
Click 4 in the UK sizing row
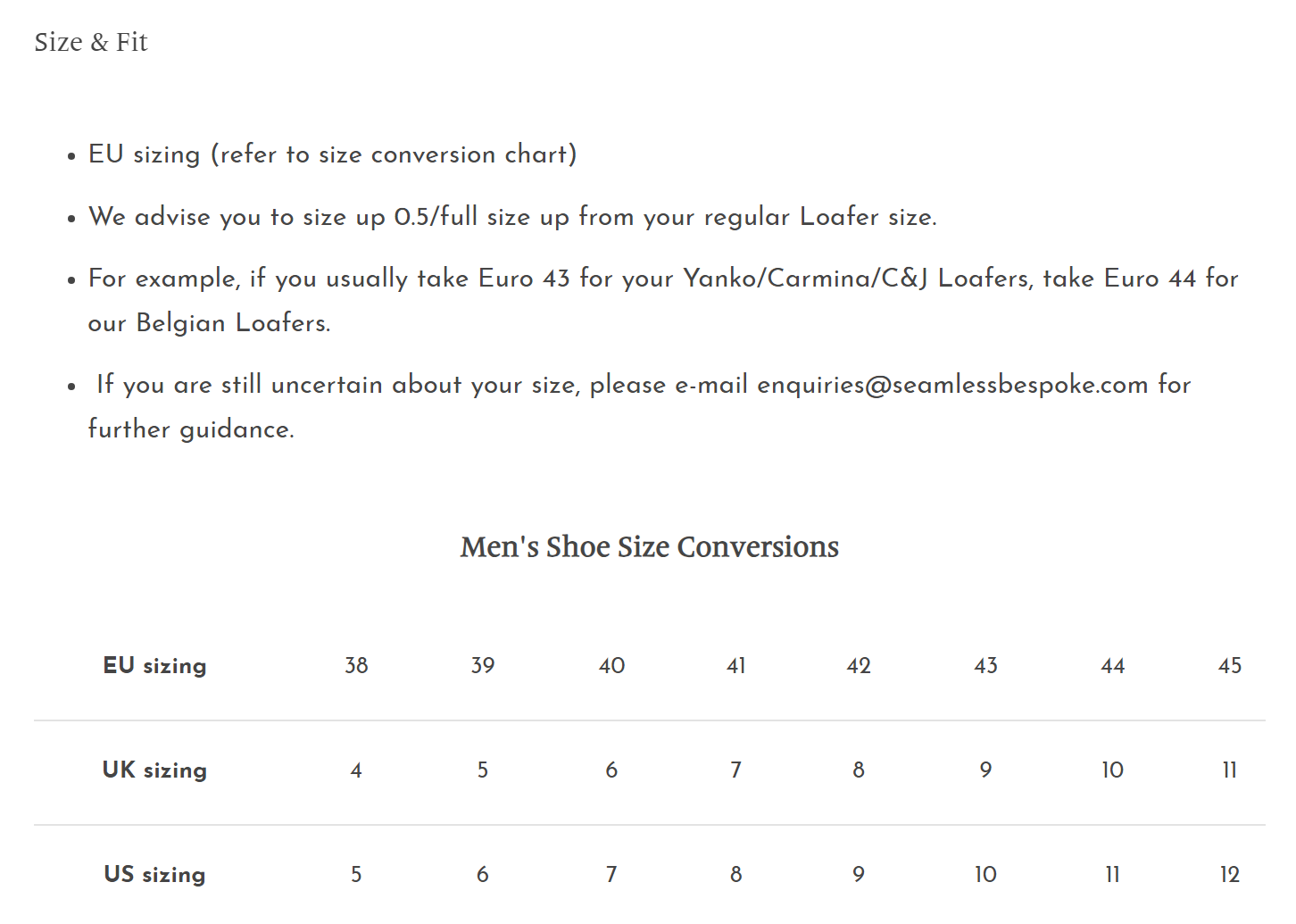[356, 770]
